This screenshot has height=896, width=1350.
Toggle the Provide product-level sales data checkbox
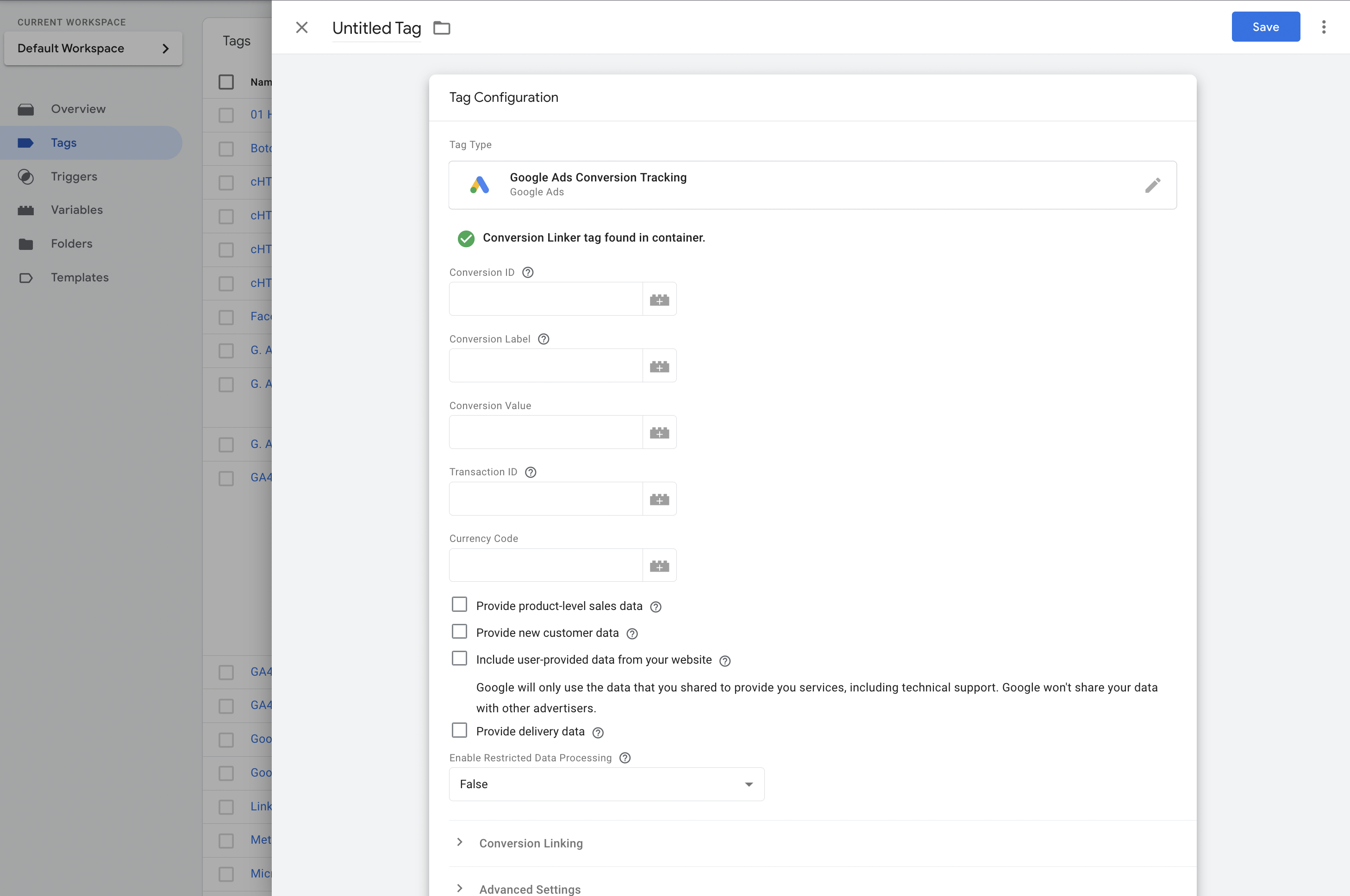click(x=459, y=605)
